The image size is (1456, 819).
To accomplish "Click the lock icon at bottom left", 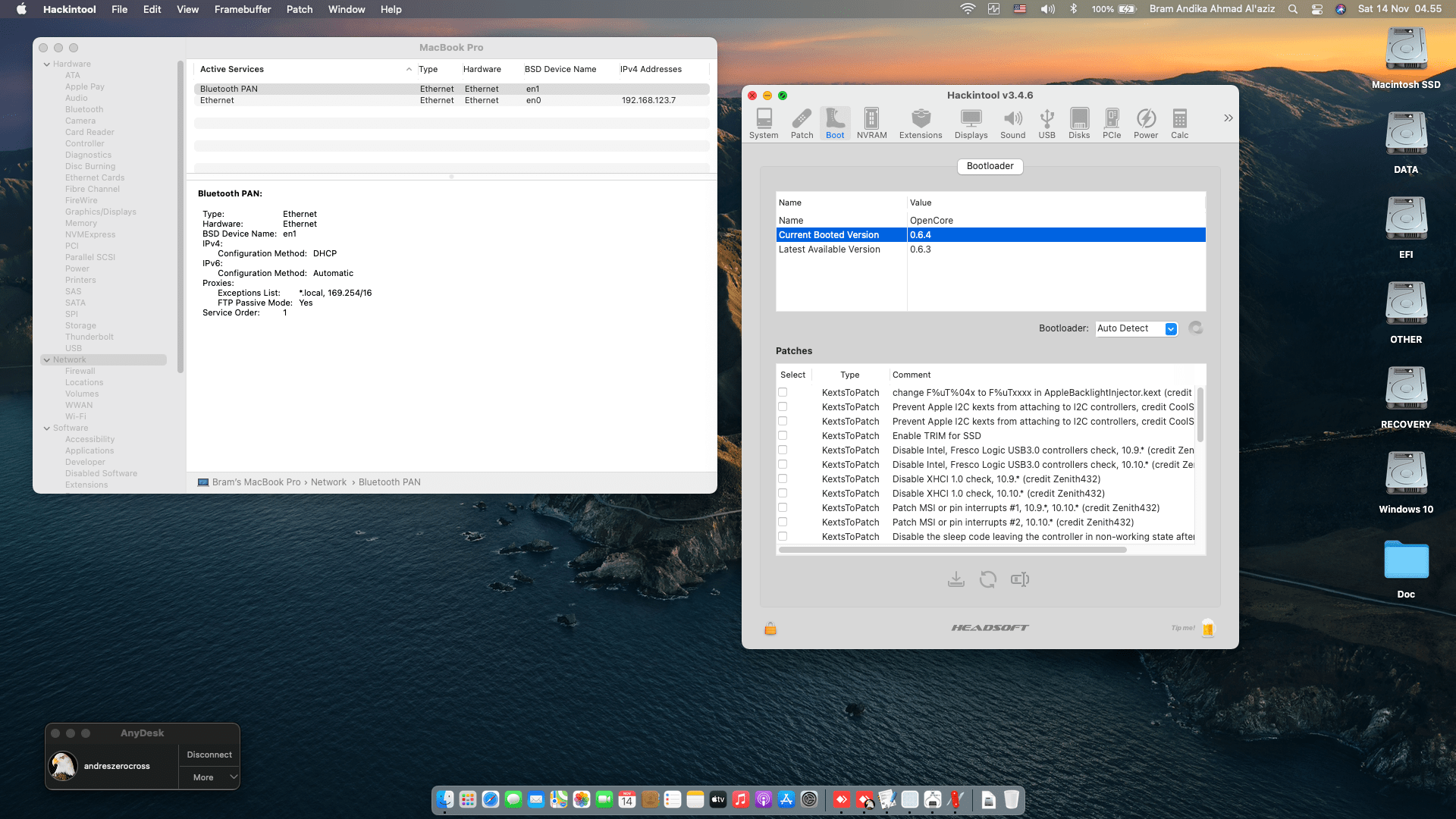I will pos(770,628).
